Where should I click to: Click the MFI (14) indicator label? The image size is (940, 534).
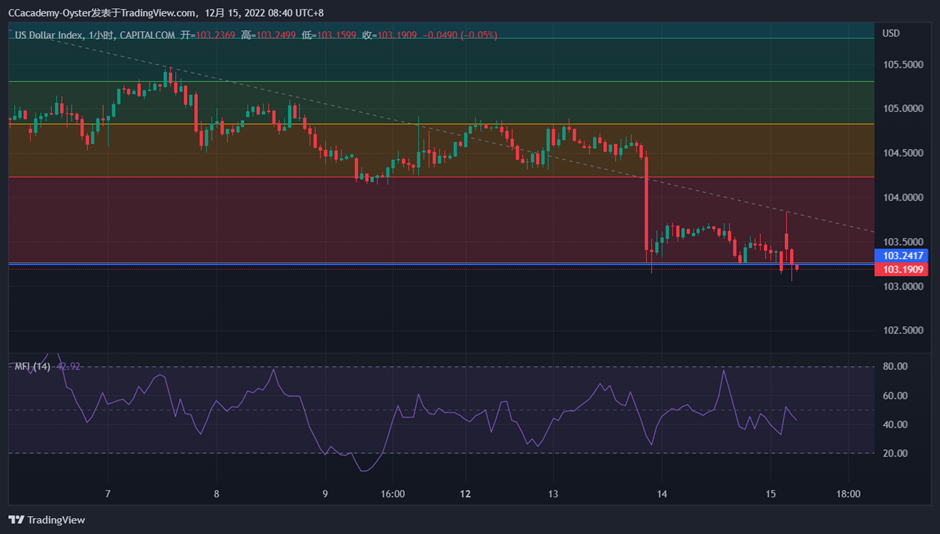(x=32, y=366)
